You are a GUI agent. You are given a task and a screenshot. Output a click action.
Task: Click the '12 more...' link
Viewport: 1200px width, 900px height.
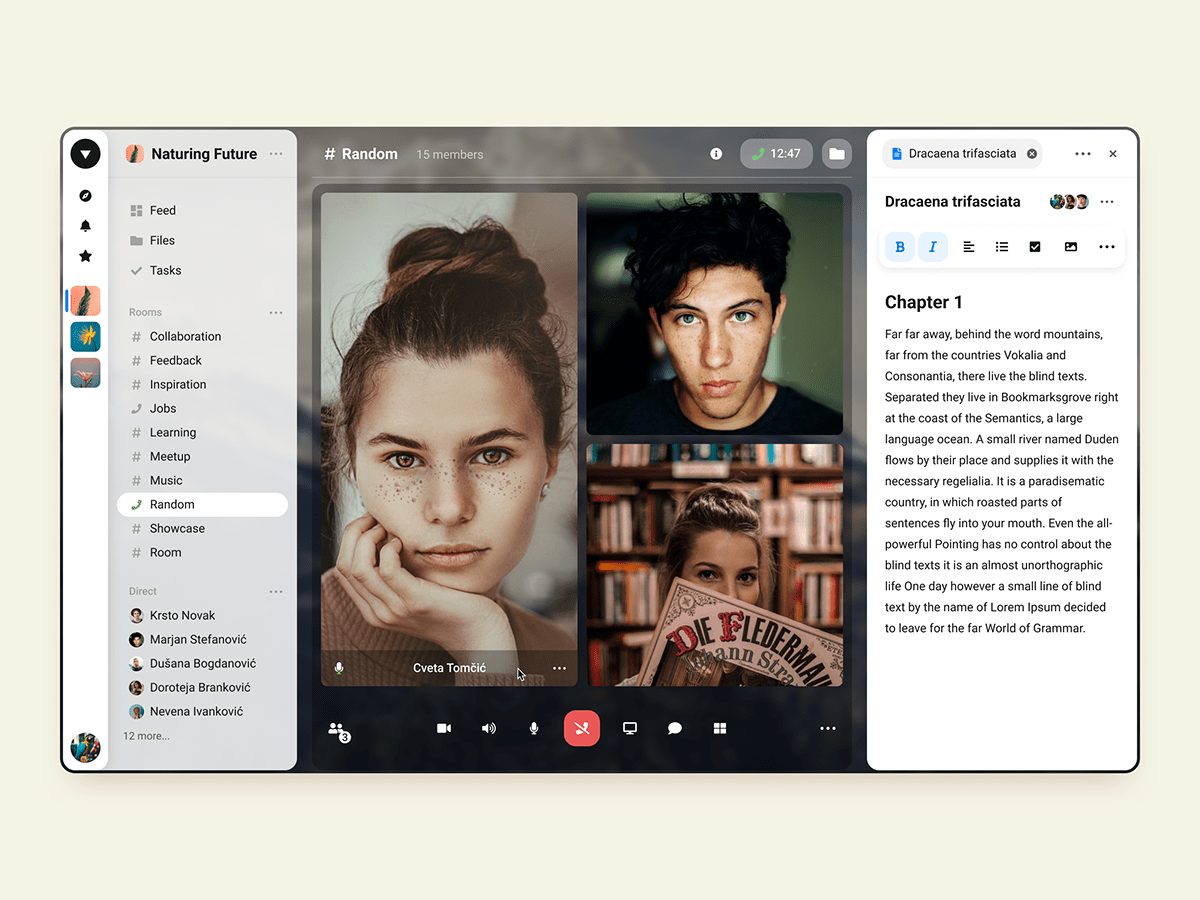tap(146, 736)
